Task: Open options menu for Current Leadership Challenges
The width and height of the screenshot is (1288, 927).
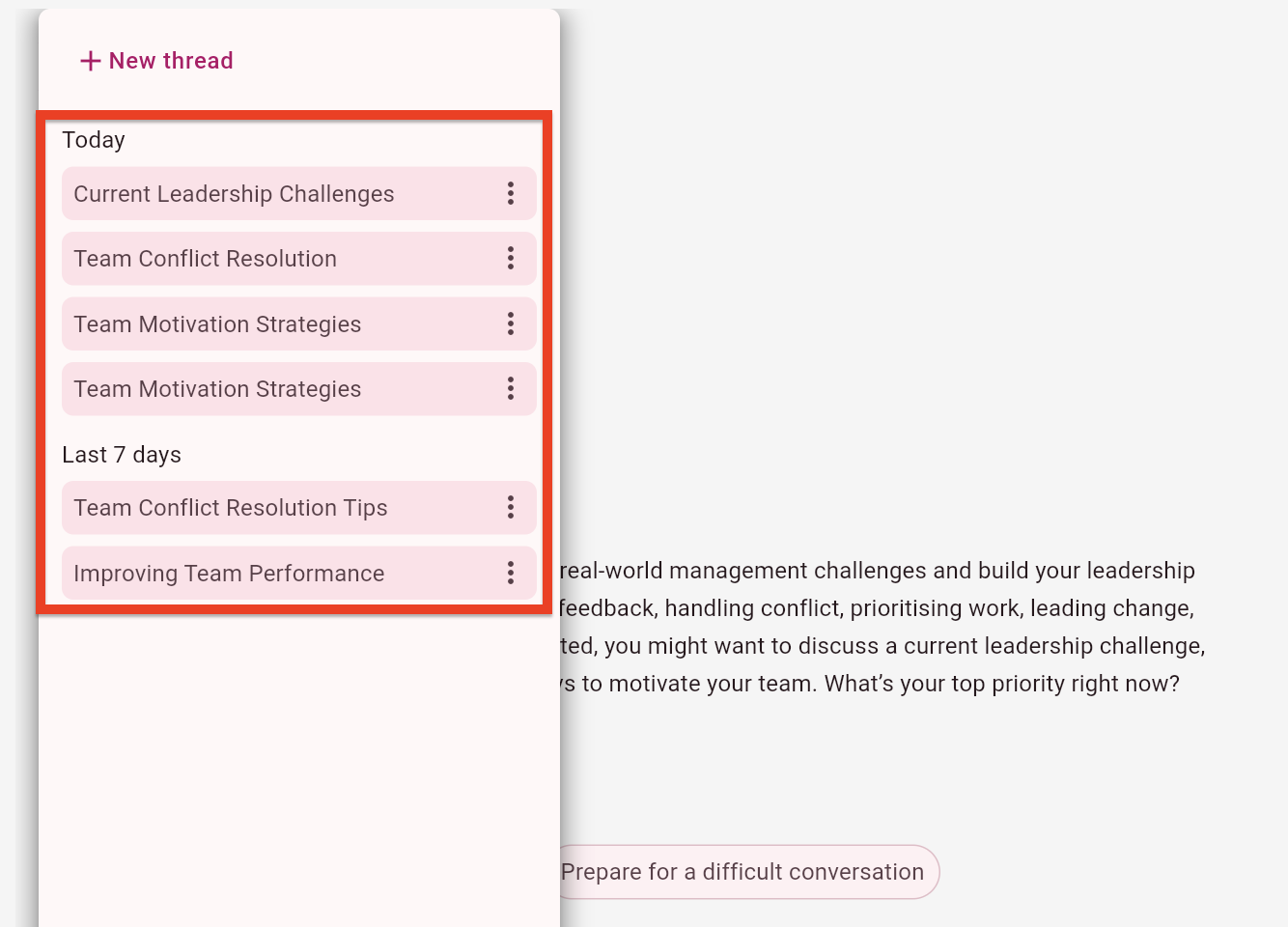Action: click(511, 193)
